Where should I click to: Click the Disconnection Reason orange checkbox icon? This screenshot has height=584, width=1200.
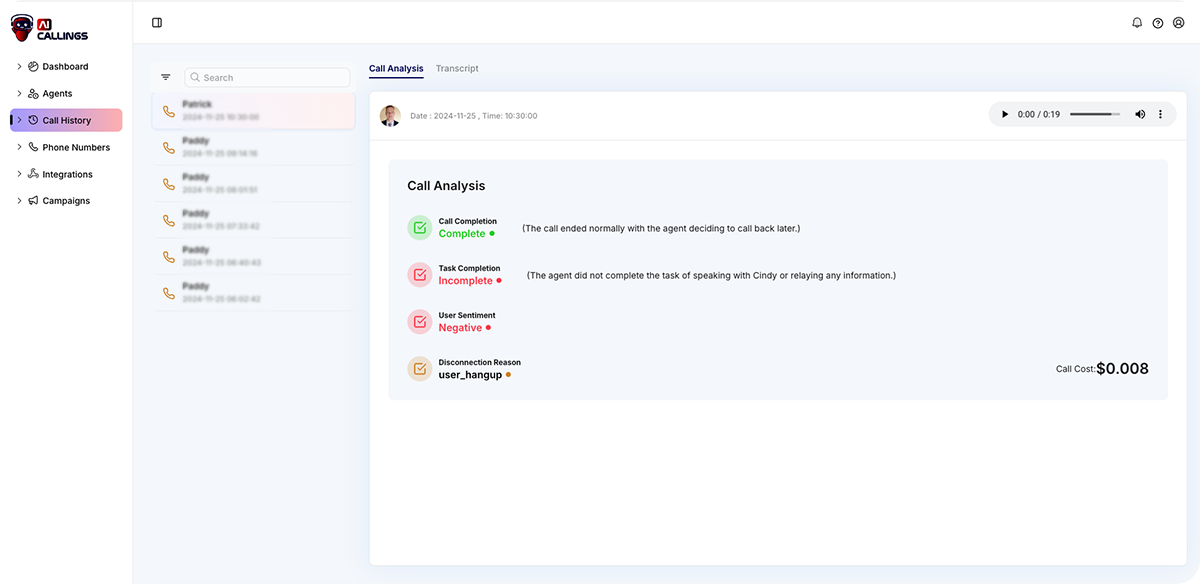[x=419, y=369]
